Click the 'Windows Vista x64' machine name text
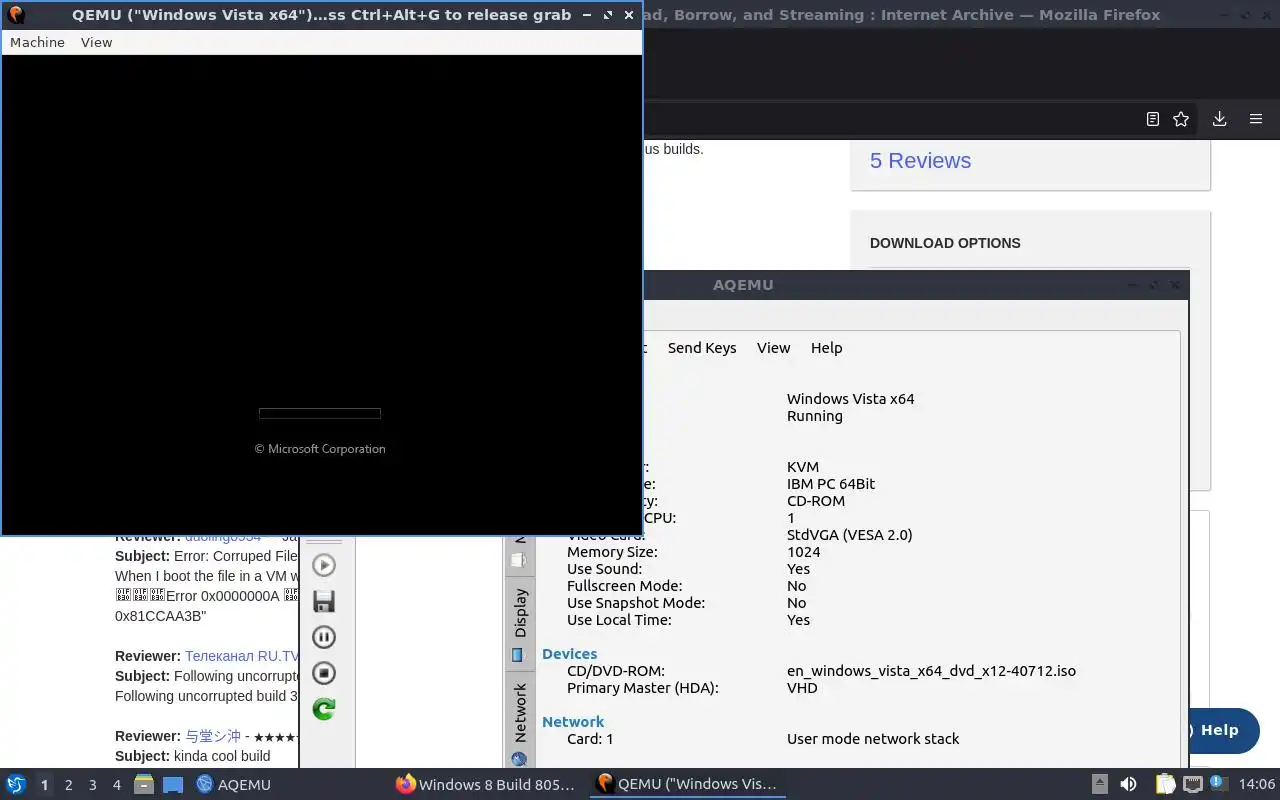 [x=850, y=399]
